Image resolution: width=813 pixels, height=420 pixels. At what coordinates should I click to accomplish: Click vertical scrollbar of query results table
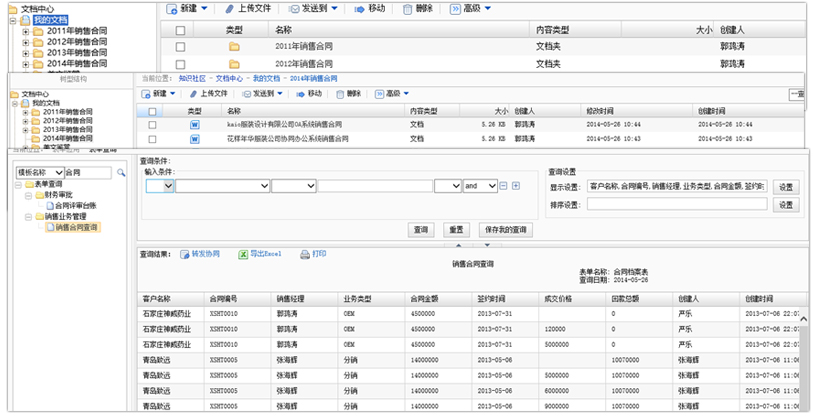(803, 362)
